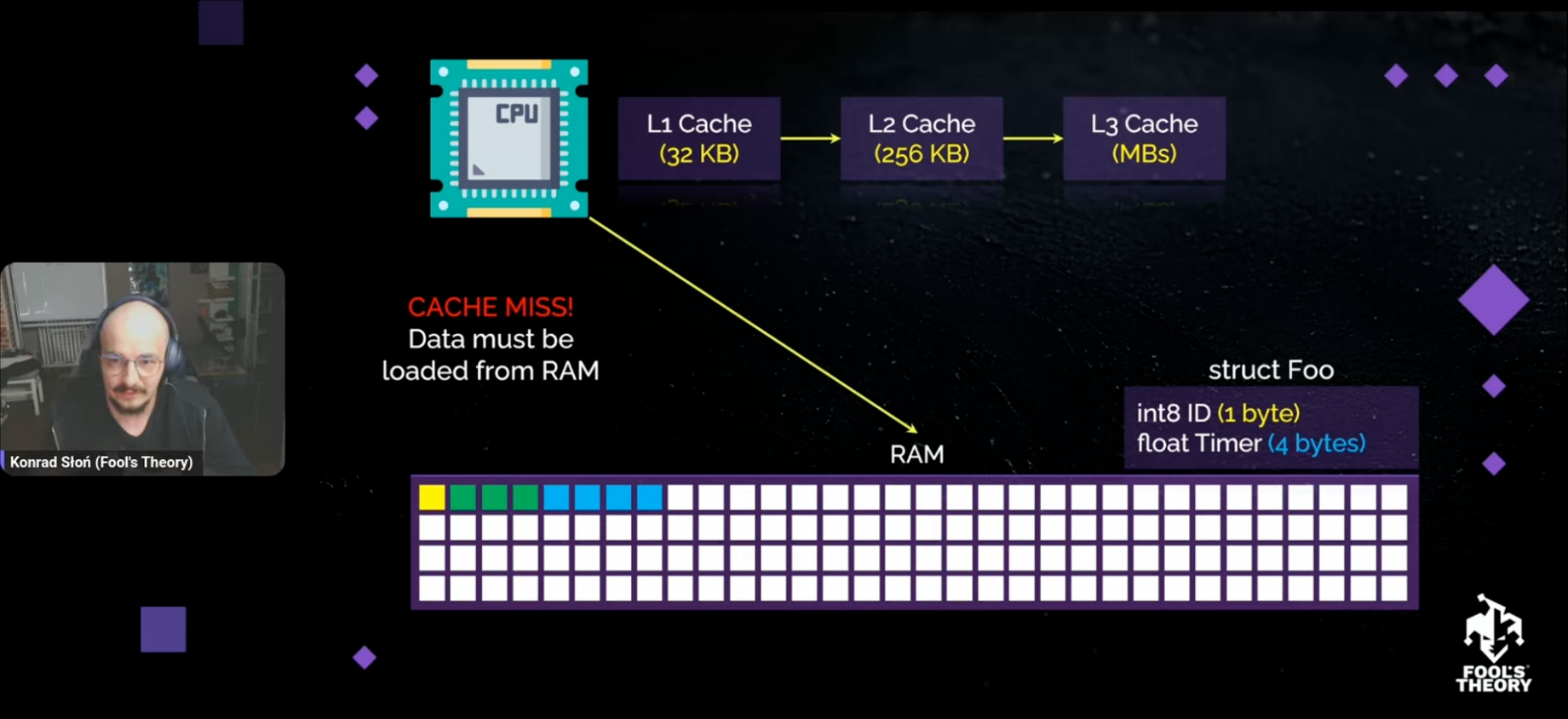
Task: Select the middle of three top-right diamonds
Action: [x=1445, y=76]
